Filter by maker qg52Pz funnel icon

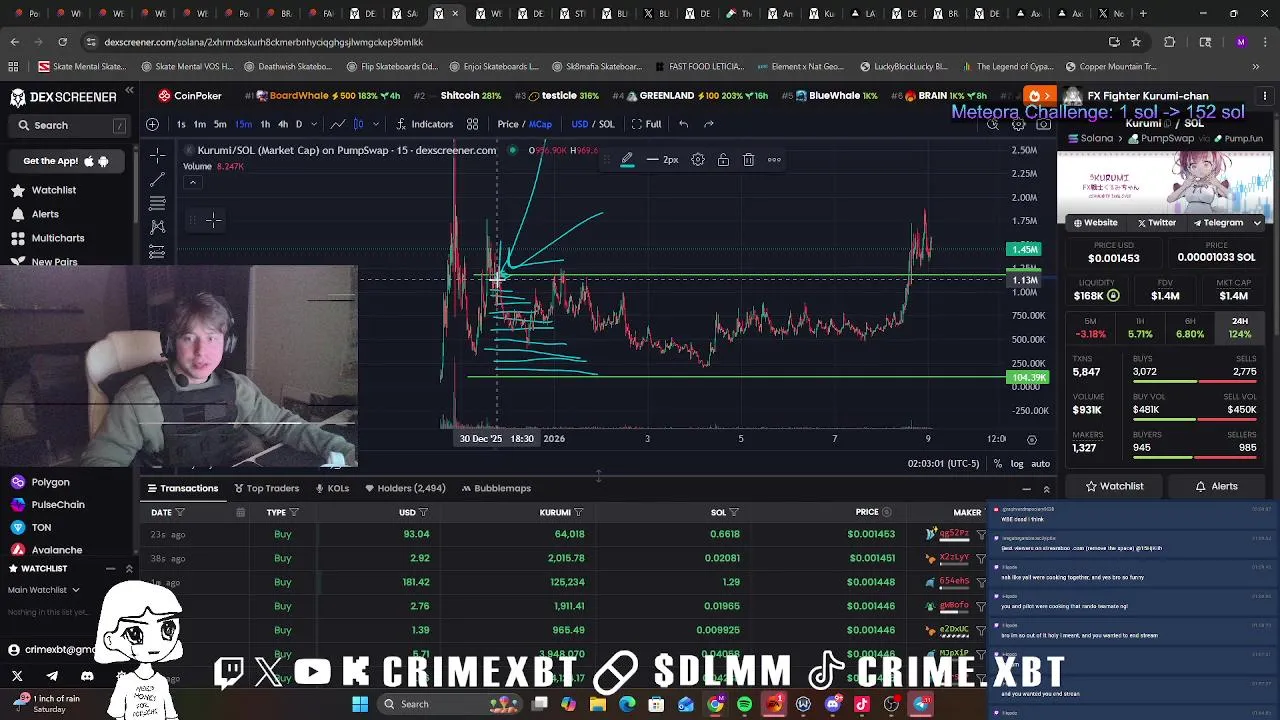click(981, 534)
